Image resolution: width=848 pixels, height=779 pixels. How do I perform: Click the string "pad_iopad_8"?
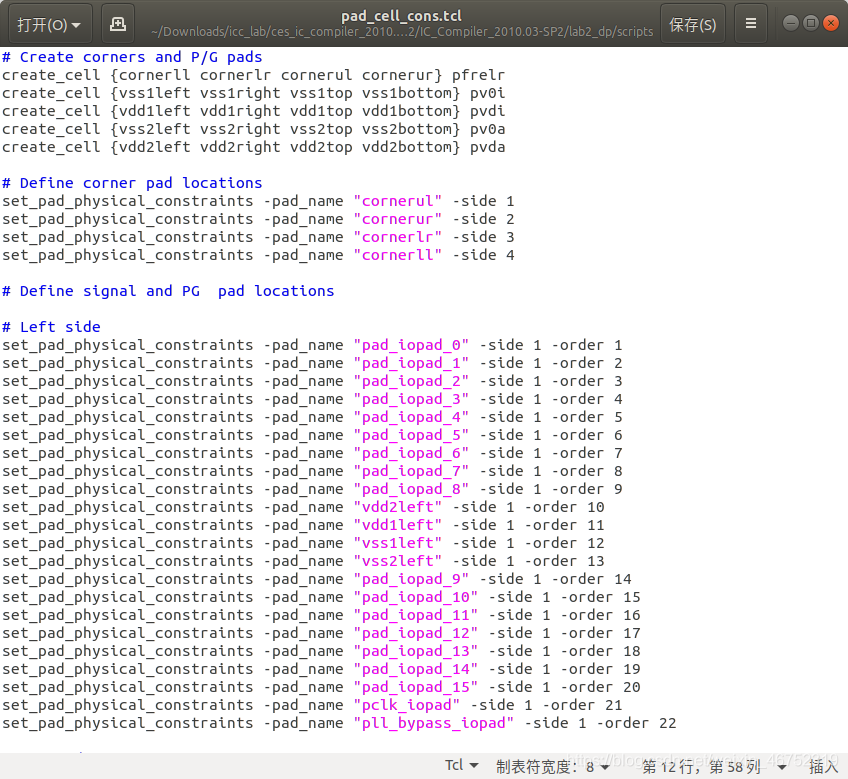411,489
